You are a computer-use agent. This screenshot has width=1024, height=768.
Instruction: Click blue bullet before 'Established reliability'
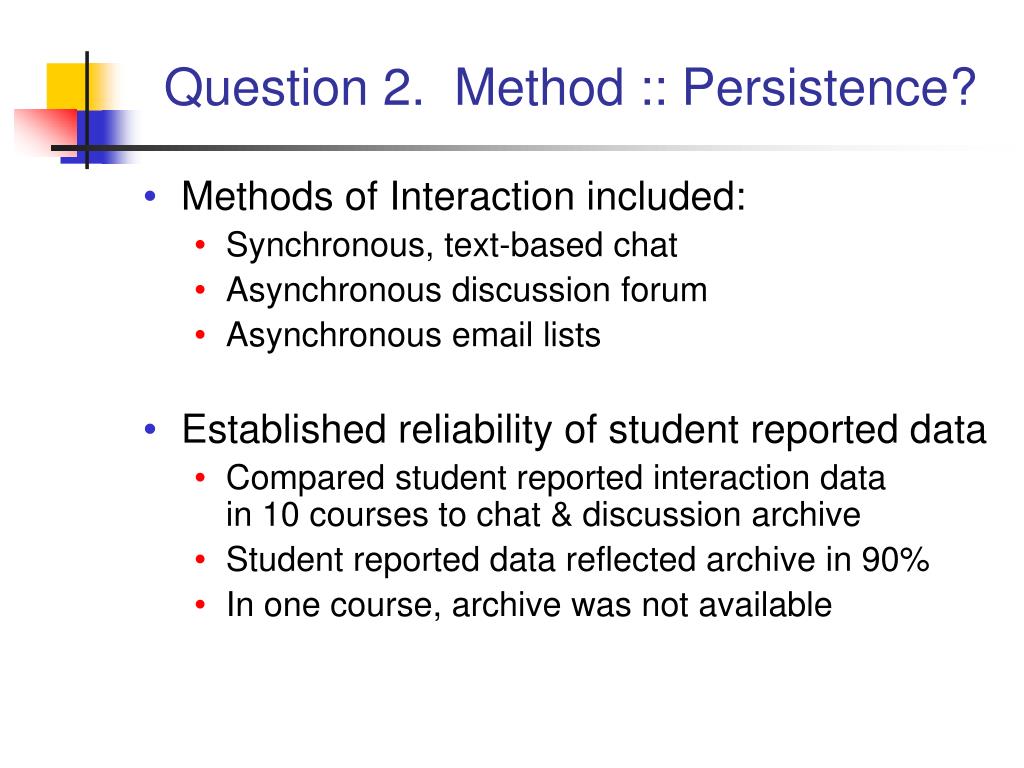(x=151, y=429)
